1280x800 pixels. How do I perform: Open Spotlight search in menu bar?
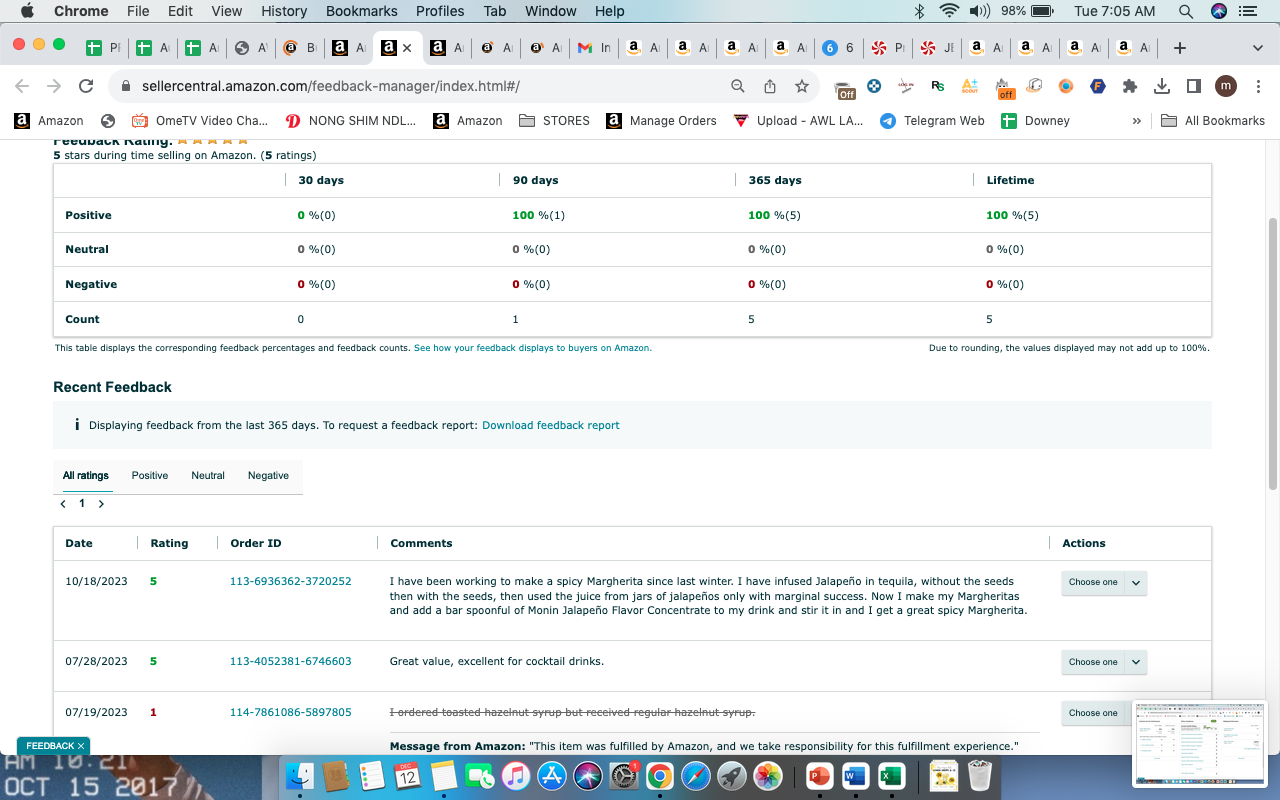1186,11
